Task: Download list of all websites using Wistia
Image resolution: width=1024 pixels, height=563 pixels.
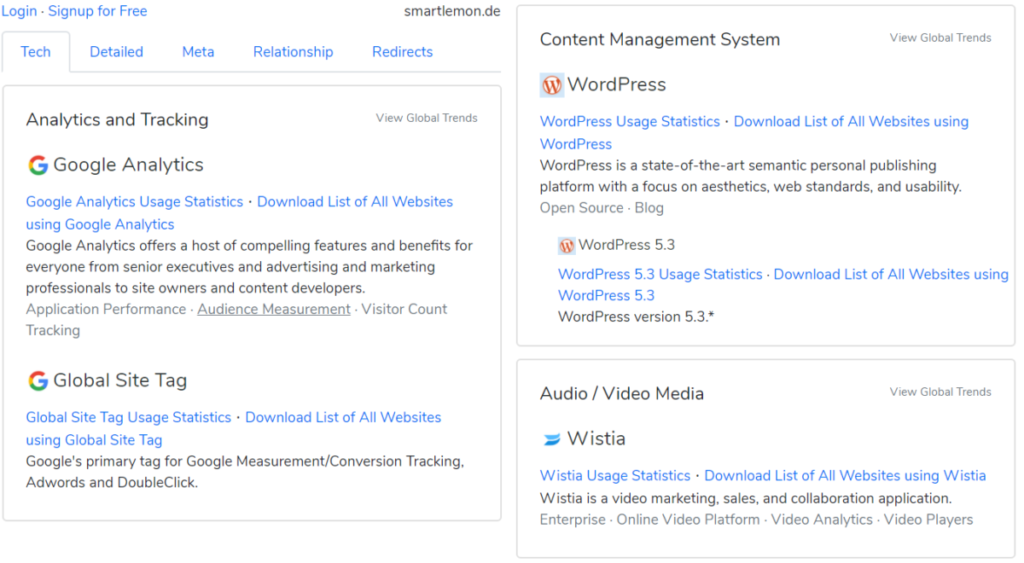Action: pyautogui.click(x=845, y=475)
